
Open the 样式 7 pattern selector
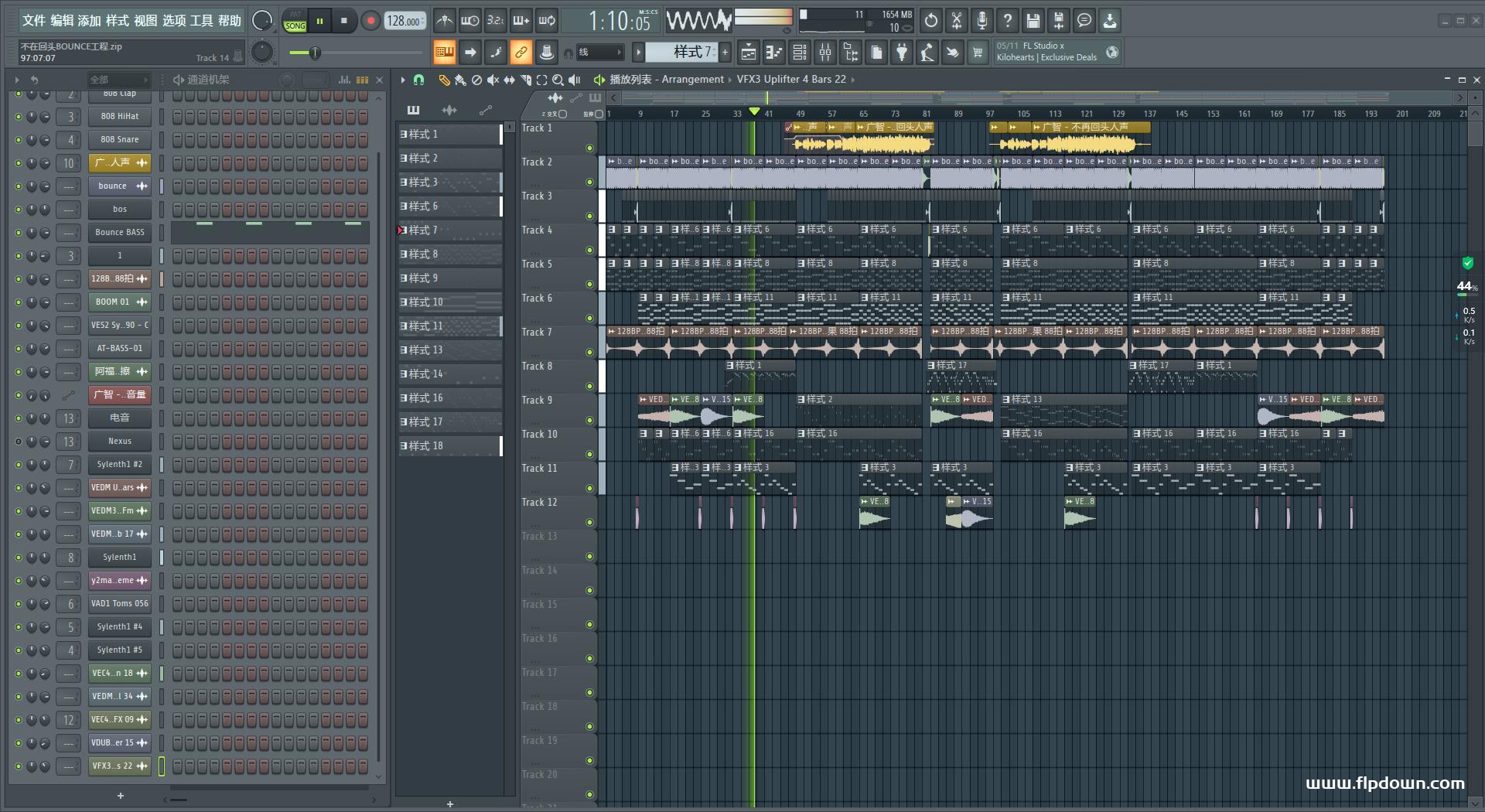(681, 53)
